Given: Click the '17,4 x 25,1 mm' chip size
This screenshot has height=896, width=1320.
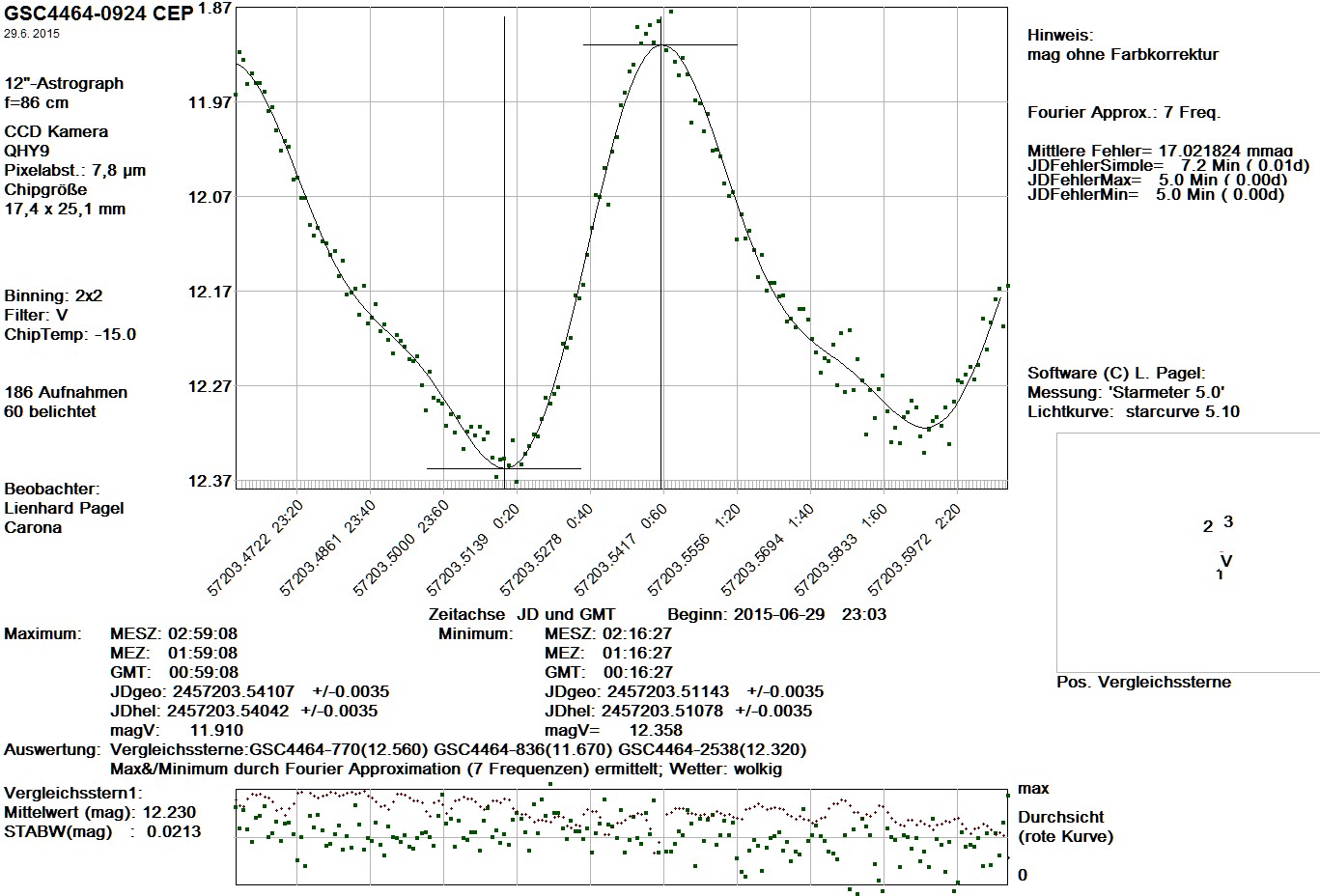Looking at the screenshot, I should (x=65, y=209).
